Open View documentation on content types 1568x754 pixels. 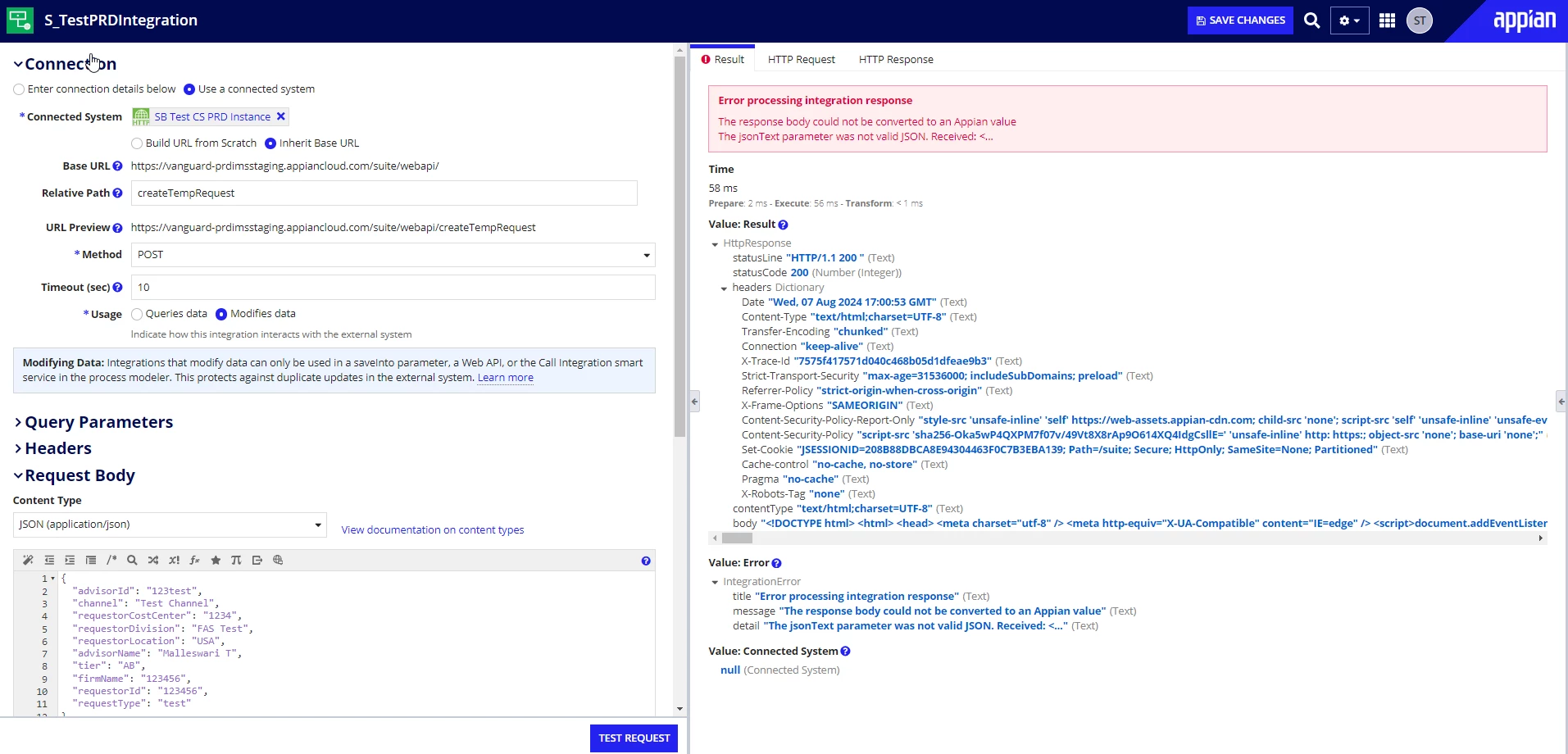pos(433,530)
